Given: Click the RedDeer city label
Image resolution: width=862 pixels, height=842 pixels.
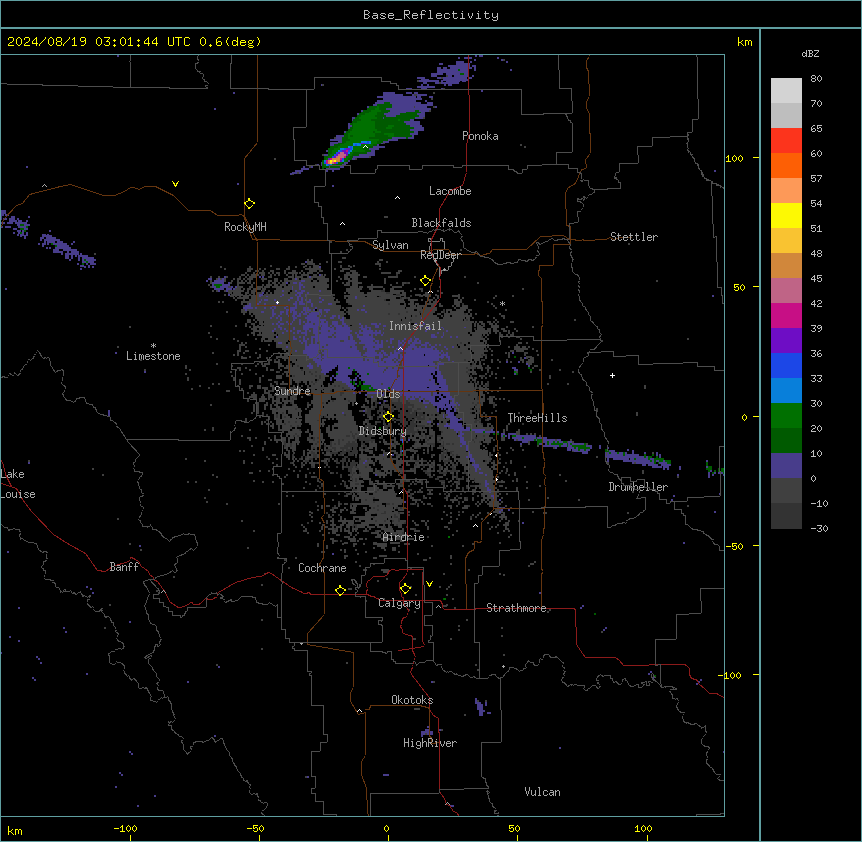Looking at the screenshot, I should coord(440,255).
